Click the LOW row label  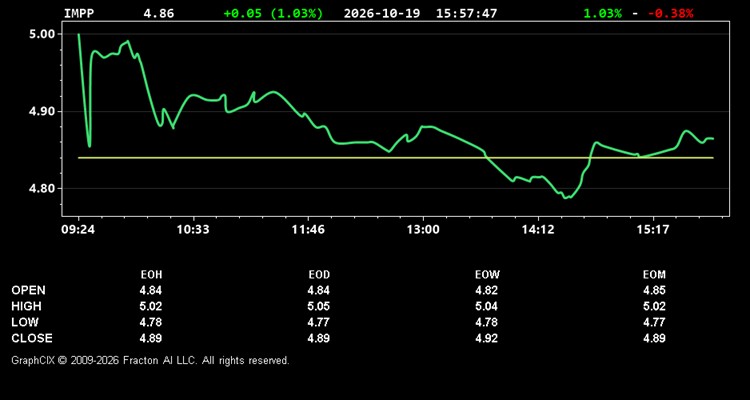[25, 322]
